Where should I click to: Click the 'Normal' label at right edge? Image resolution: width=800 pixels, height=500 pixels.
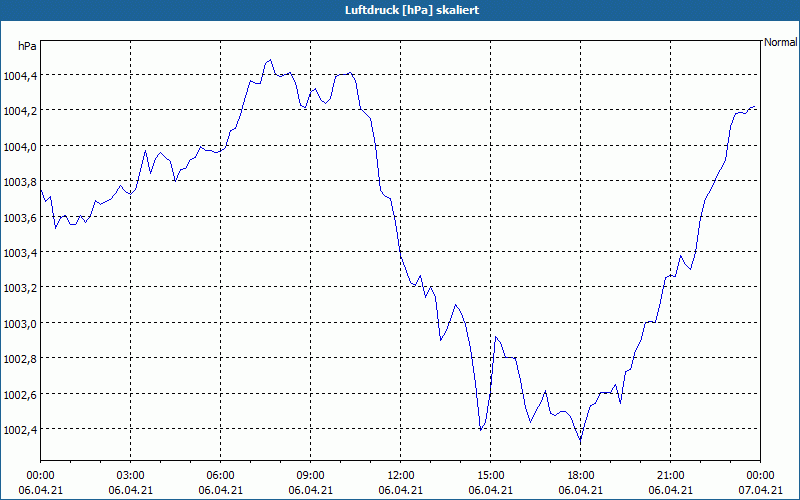click(x=781, y=42)
